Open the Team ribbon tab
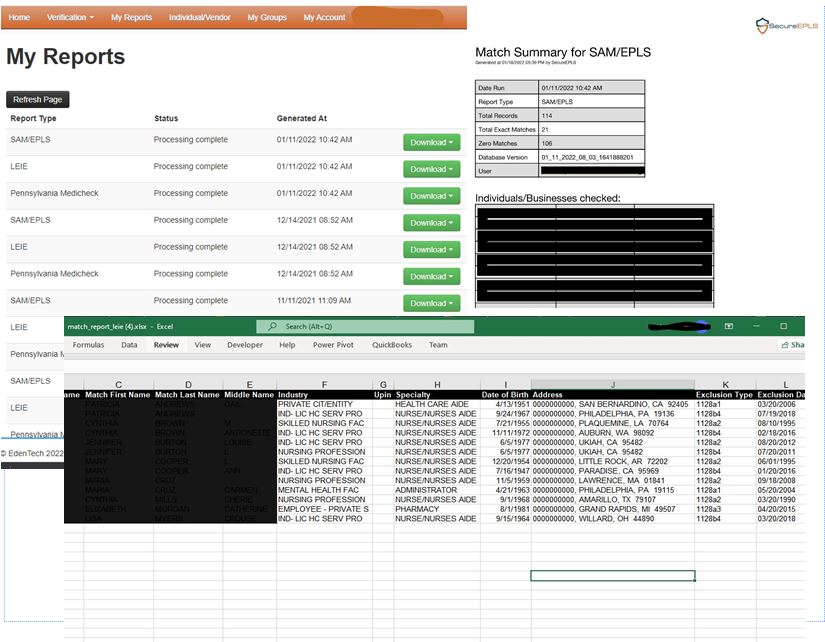825x642 pixels. click(x=438, y=345)
